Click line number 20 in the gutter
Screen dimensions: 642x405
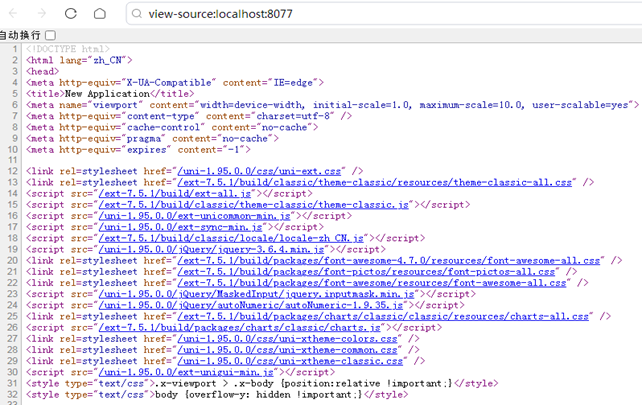coord(13,260)
